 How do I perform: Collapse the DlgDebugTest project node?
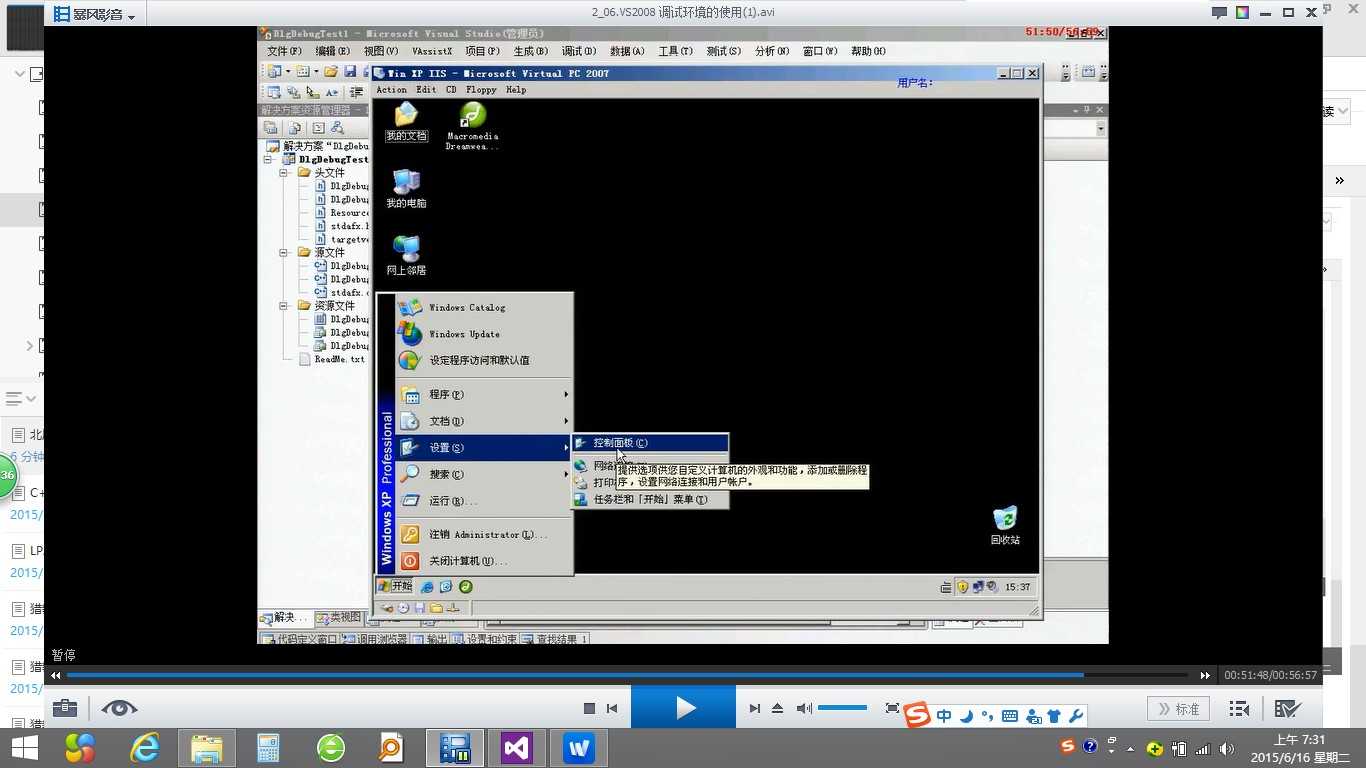click(x=269, y=159)
